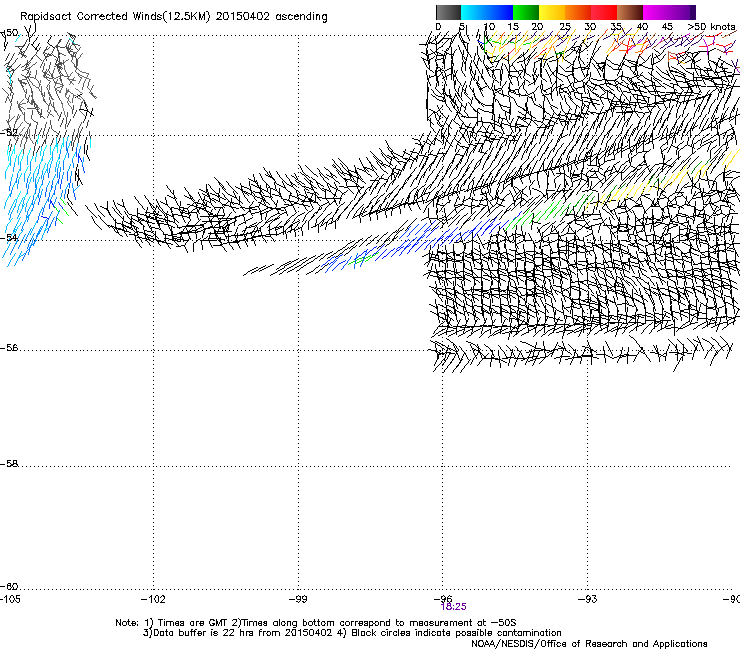
Task: Click the cyan 5-10 knots legend segment
Action: 474,12
